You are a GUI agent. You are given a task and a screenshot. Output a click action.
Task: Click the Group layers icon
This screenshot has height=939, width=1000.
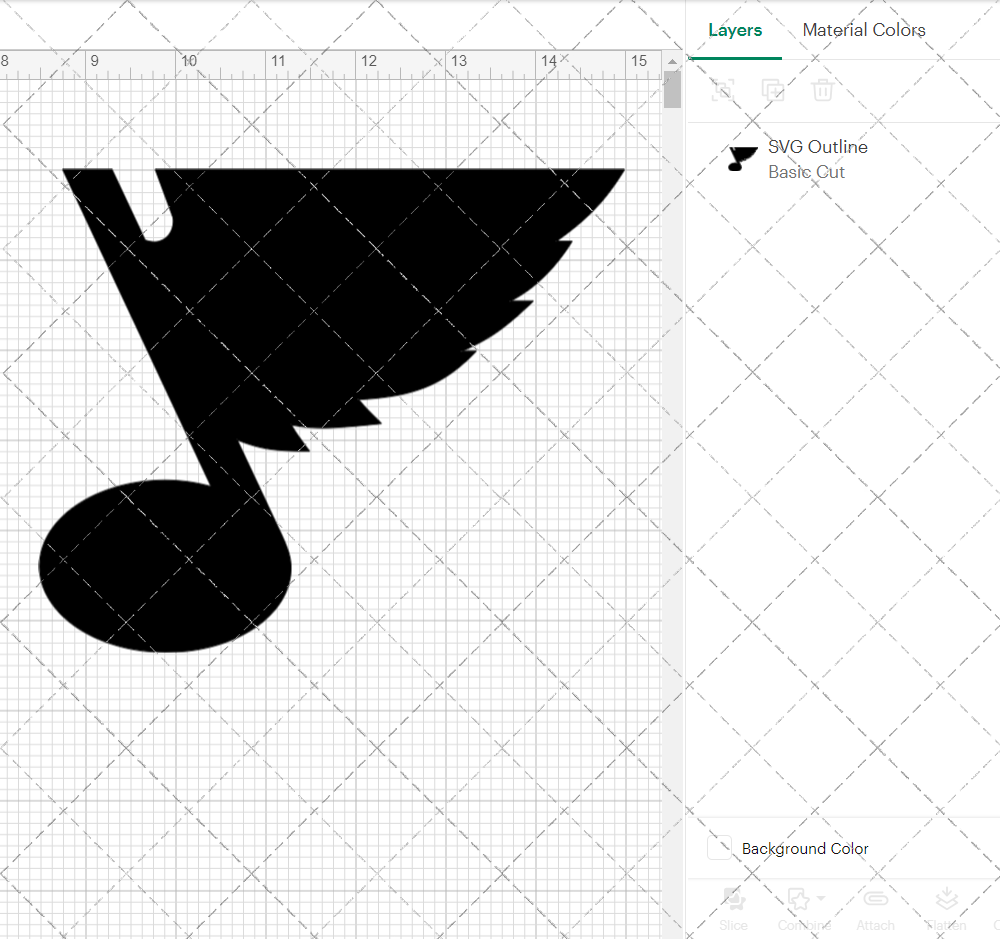point(723,90)
